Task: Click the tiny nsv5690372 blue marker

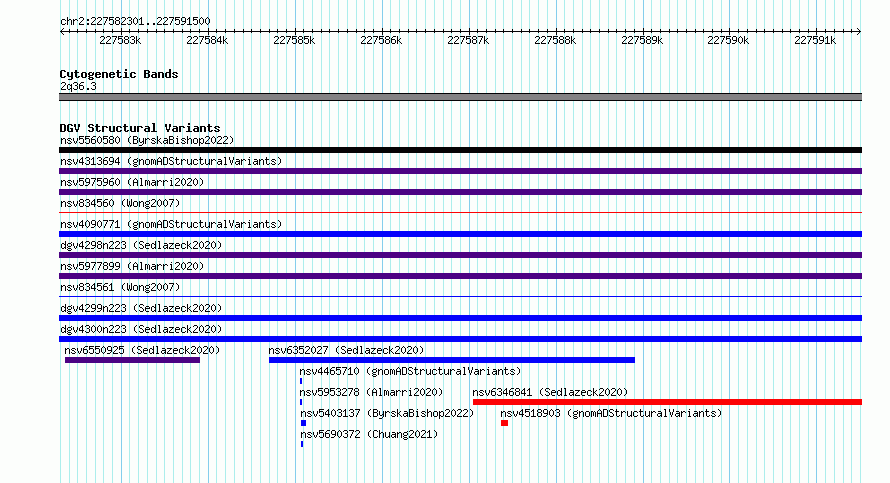Action: point(302,444)
